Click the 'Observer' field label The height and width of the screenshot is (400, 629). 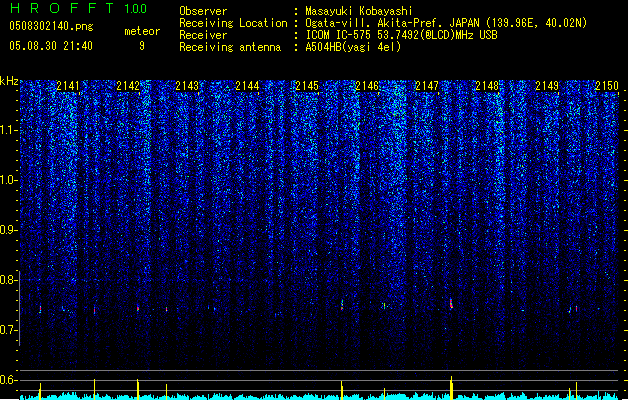203,11
